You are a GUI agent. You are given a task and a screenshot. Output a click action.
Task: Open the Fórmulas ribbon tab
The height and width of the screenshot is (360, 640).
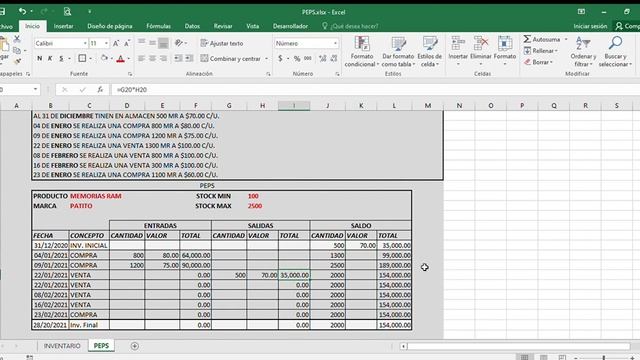158,26
